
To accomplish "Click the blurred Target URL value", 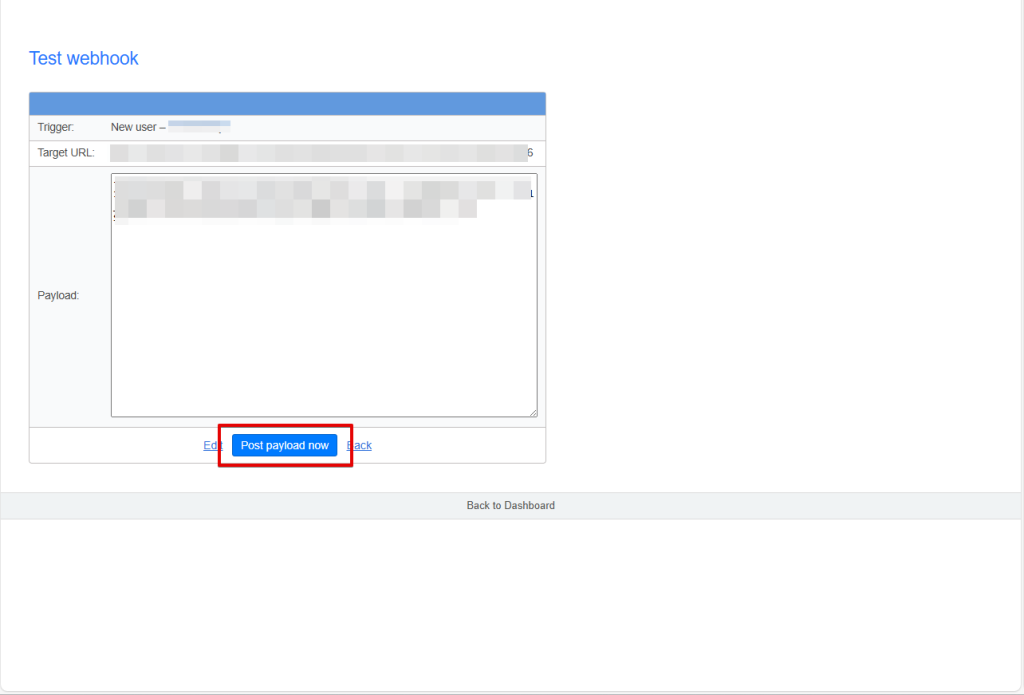I will [x=318, y=153].
